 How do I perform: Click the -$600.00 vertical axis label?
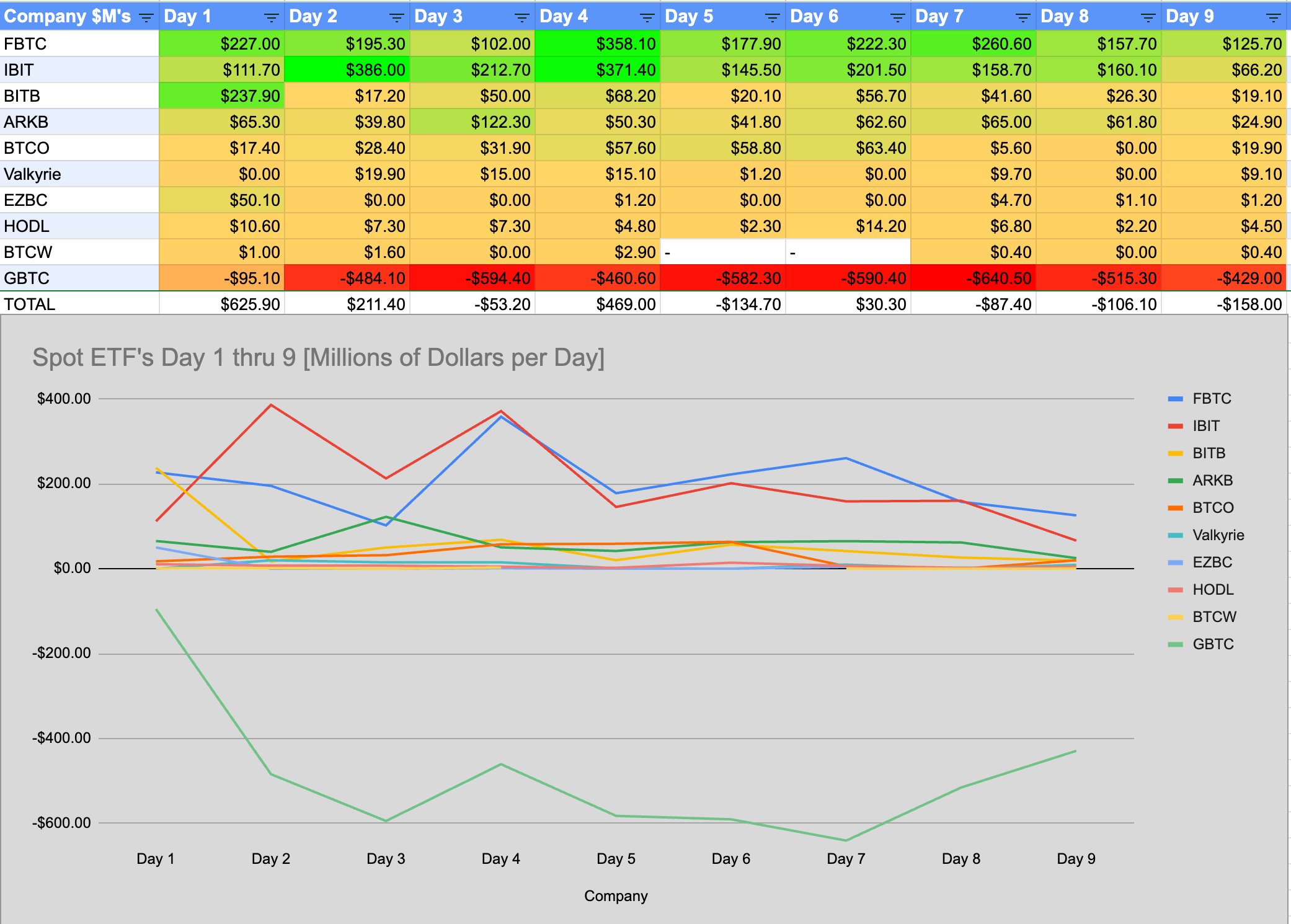coord(61,823)
